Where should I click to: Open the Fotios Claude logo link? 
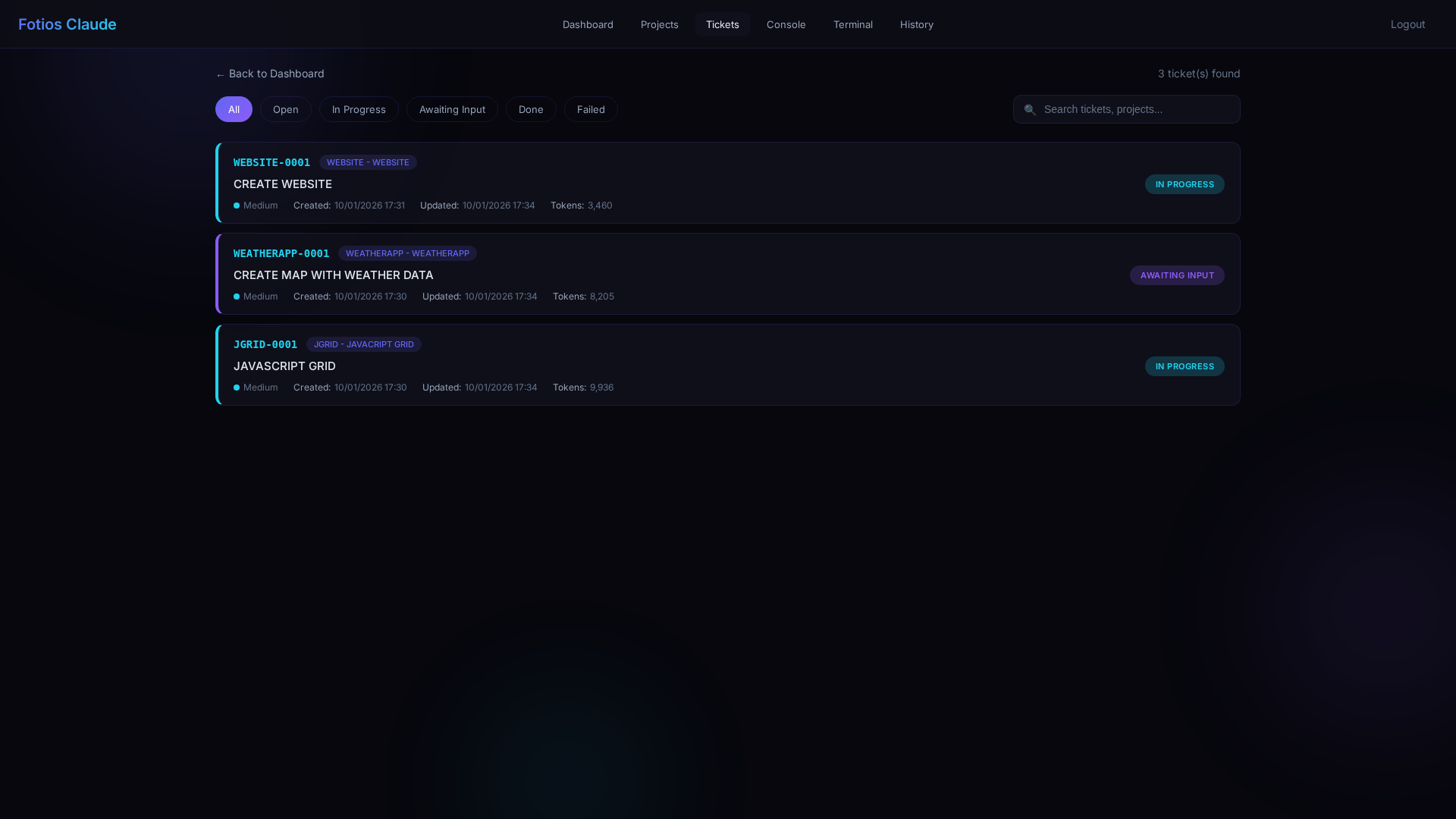(x=67, y=24)
